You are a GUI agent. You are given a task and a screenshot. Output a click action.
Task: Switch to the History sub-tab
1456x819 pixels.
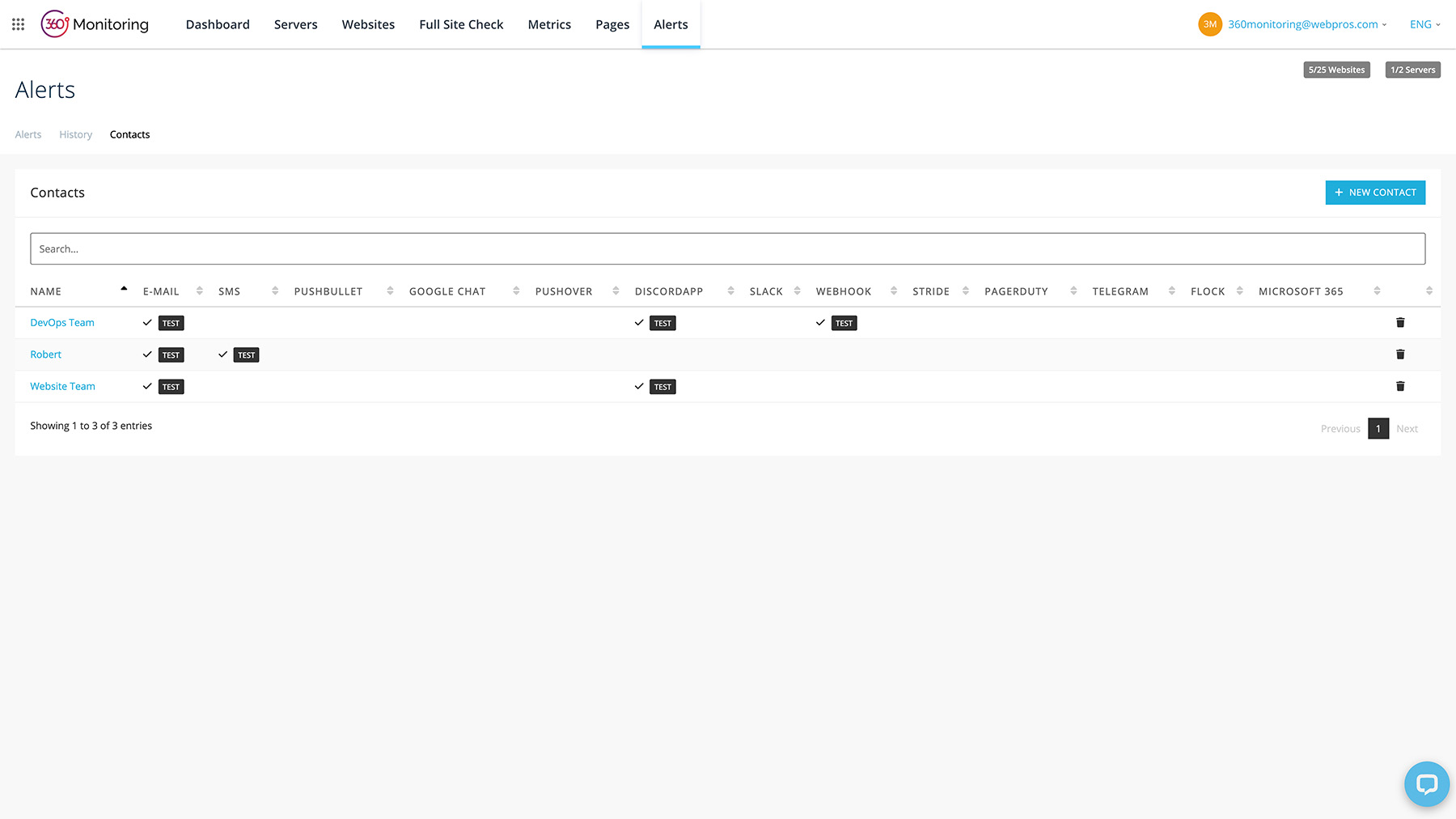[75, 134]
